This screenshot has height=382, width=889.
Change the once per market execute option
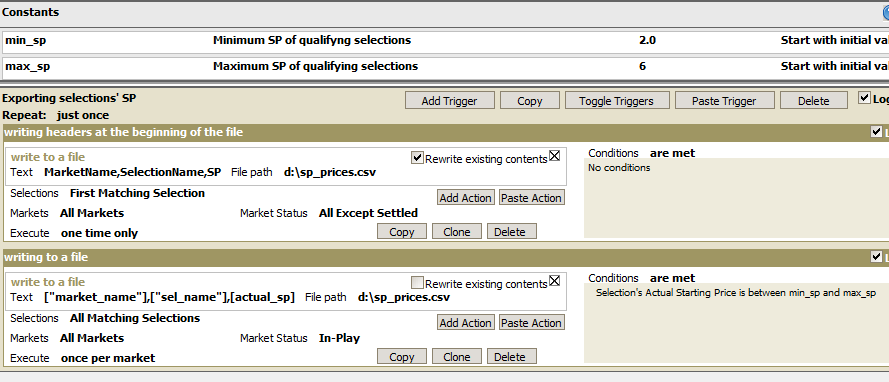(x=108, y=358)
